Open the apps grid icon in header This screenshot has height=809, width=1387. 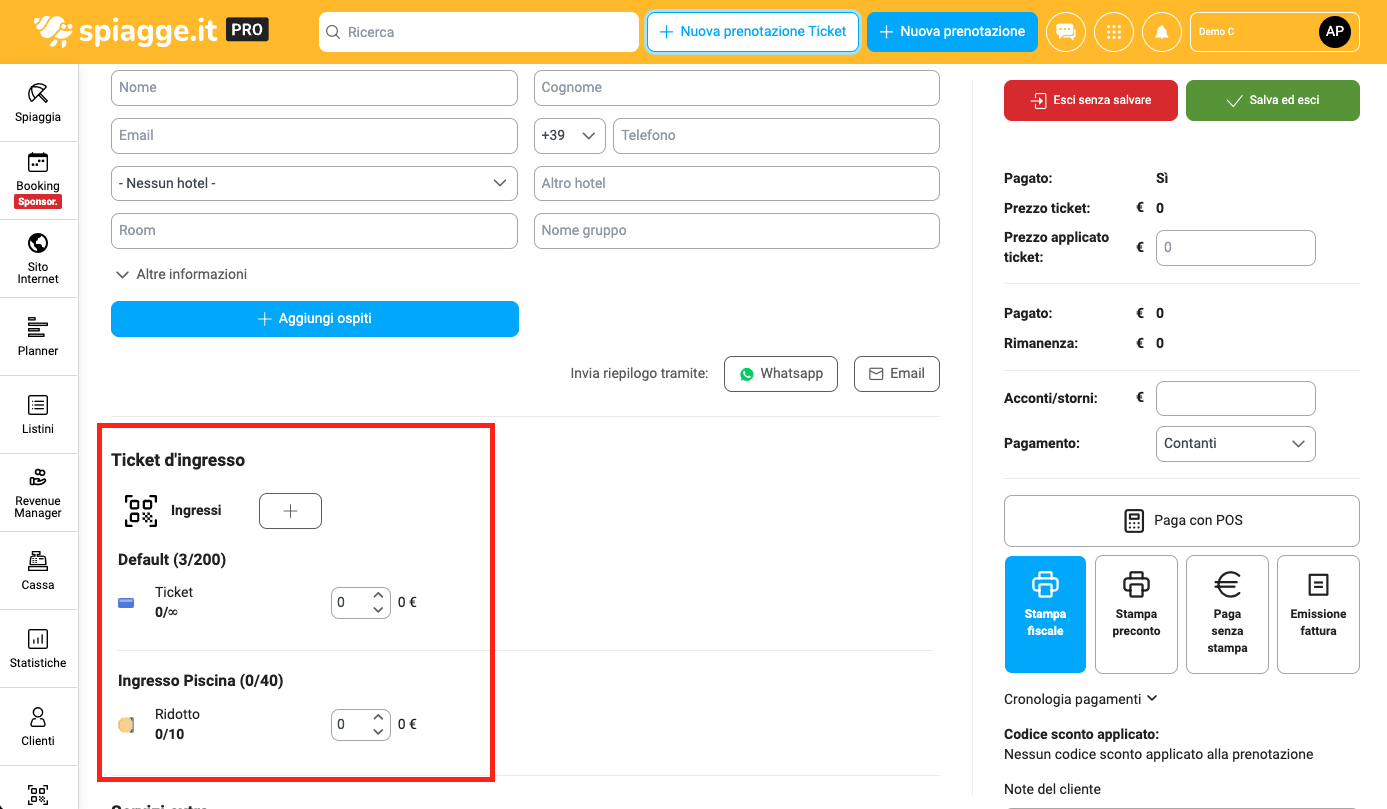point(1114,32)
